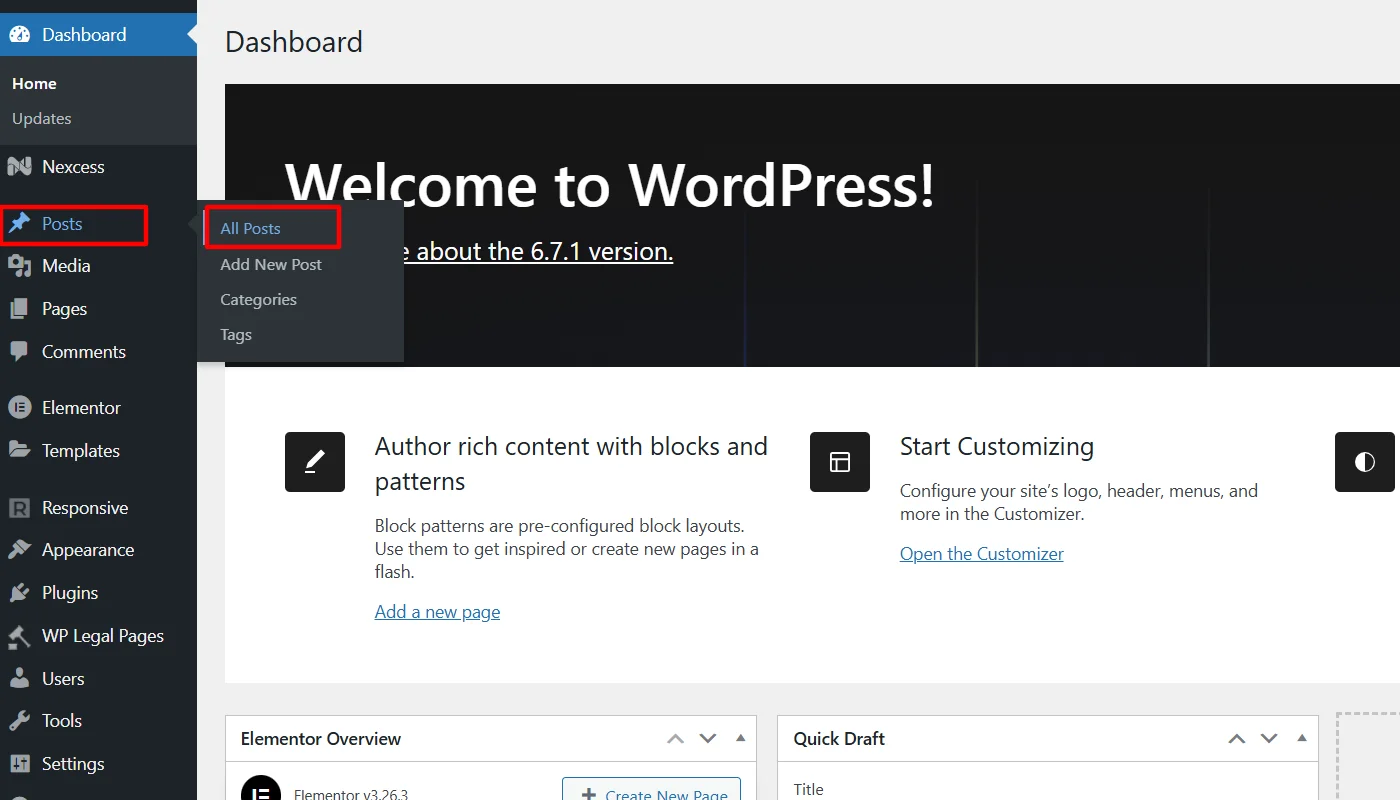The width and height of the screenshot is (1400, 800).
Task: Click the Tools wrench icon
Action: 19,721
